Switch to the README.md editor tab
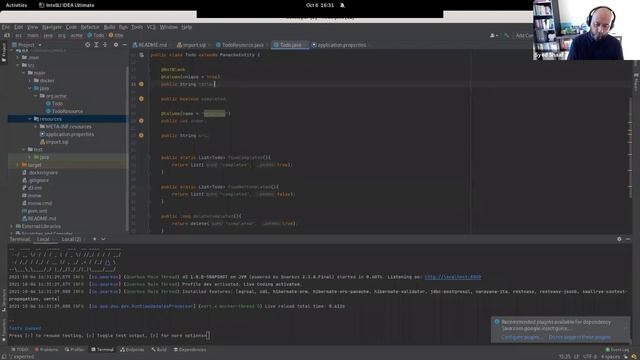Image resolution: width=640 pixels, height=360 pixels. tap(150, 45)
